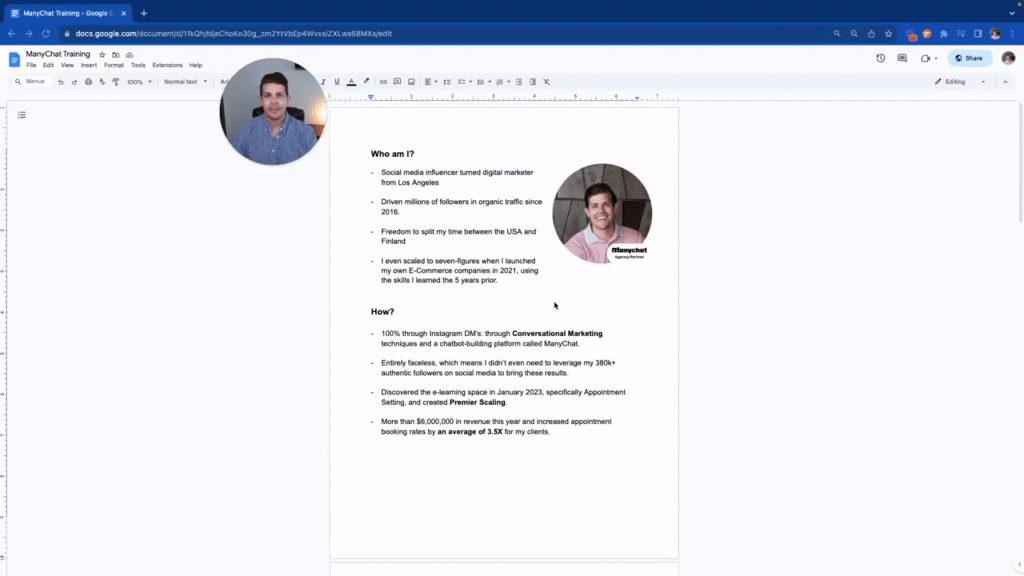Activate the paint format tool

pyautogui.click(x=116, y=82)
